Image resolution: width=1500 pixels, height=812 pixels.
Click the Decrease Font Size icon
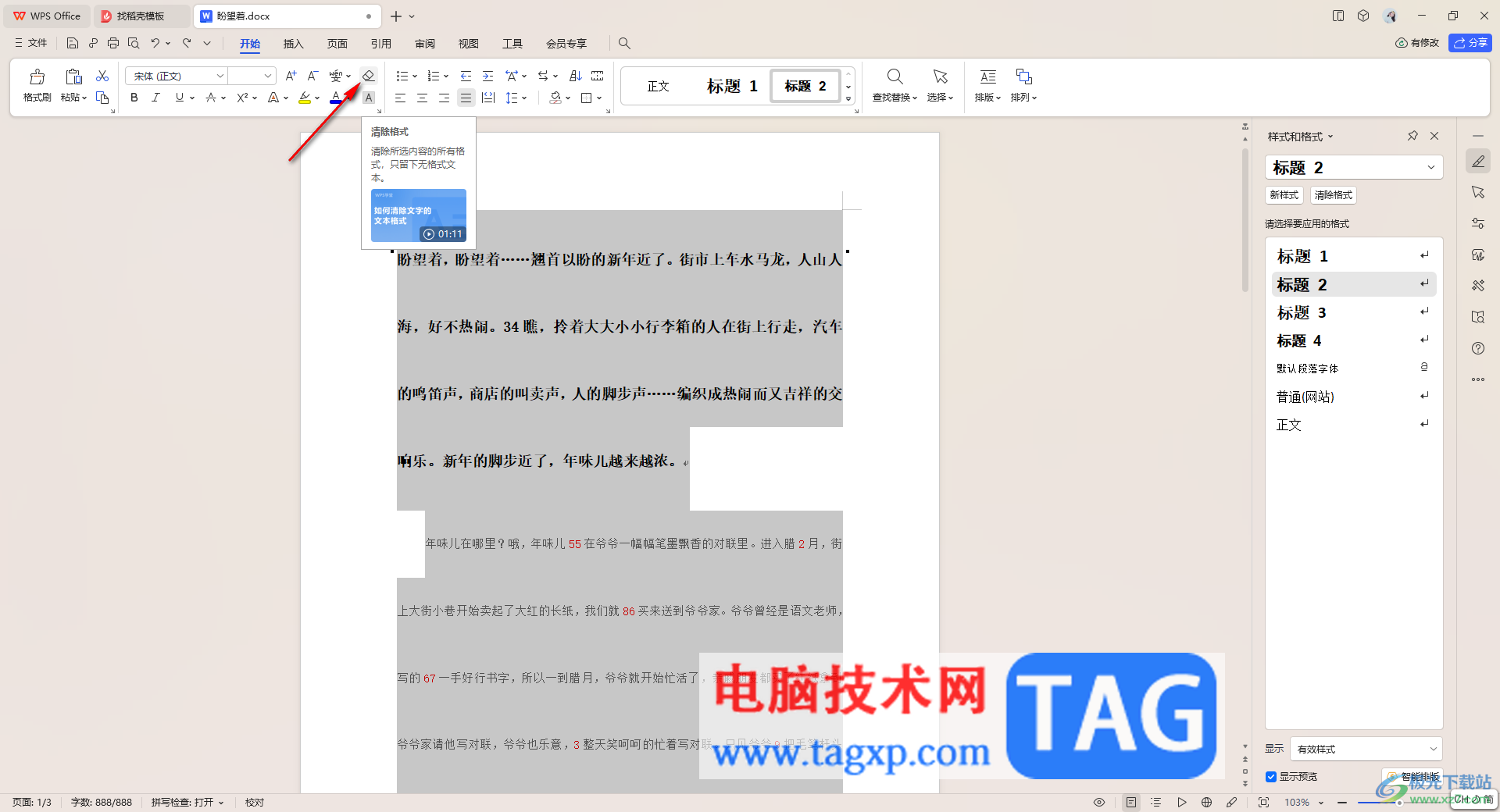[312, 76]
